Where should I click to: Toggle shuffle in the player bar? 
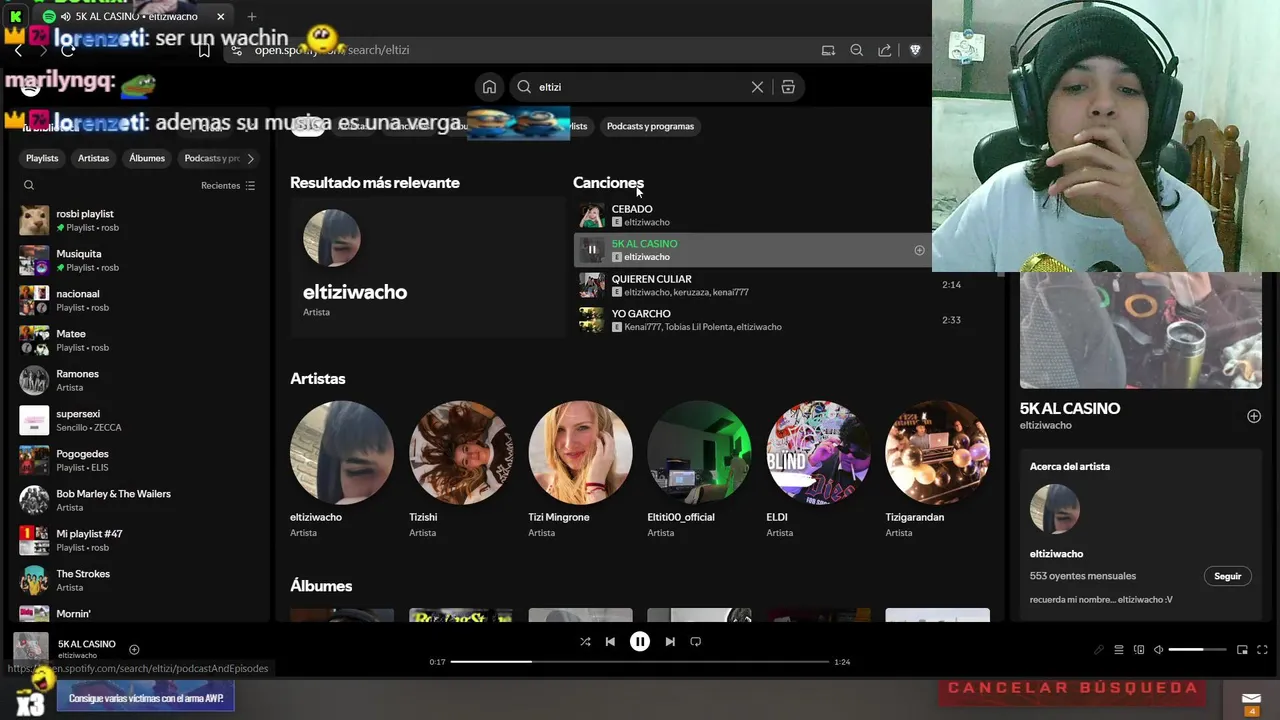tap(585, 642)
